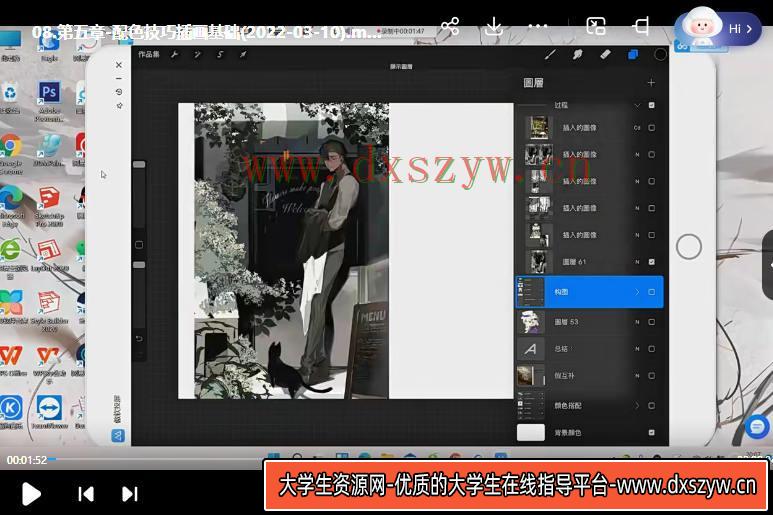Select the 背景颜色 background layer row
The height and width of the screenshot is (515, 773).
click(589, 432)
